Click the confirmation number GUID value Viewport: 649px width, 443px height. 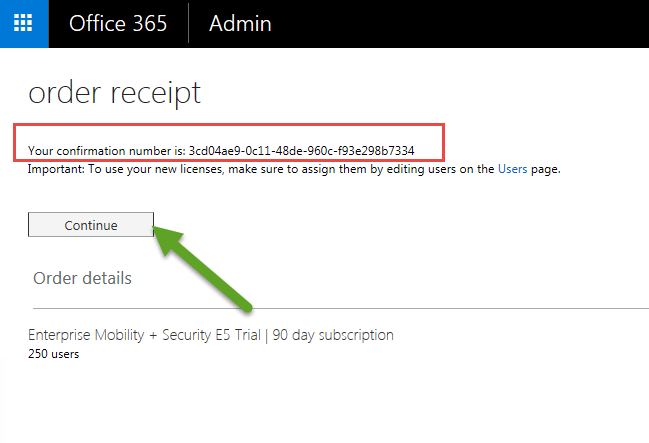301,151
